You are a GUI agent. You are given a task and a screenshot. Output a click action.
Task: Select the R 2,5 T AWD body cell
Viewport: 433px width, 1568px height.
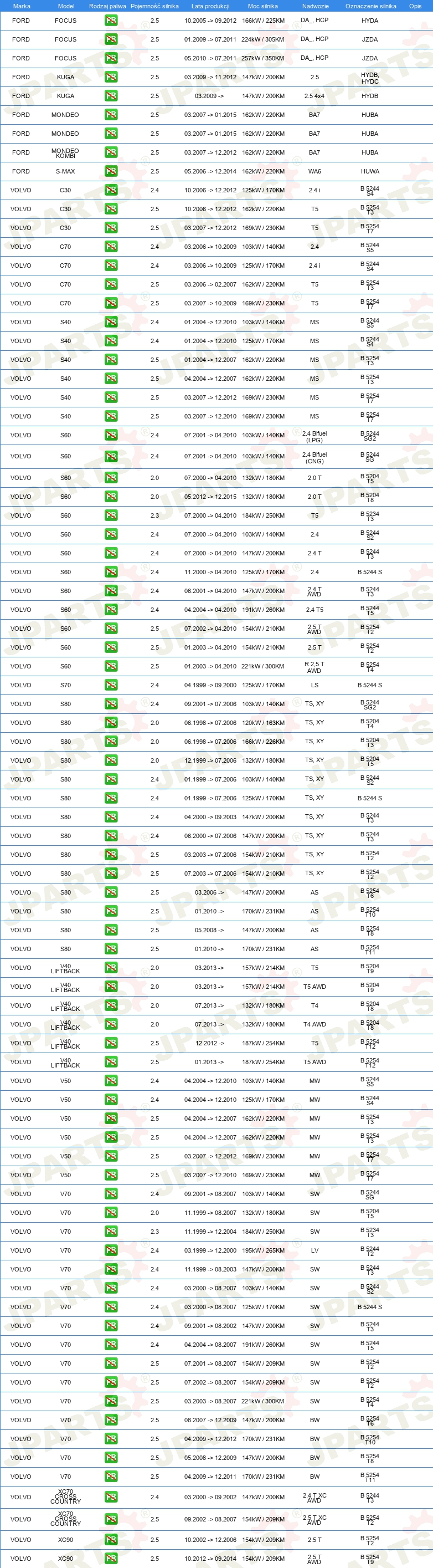(315, 667)
